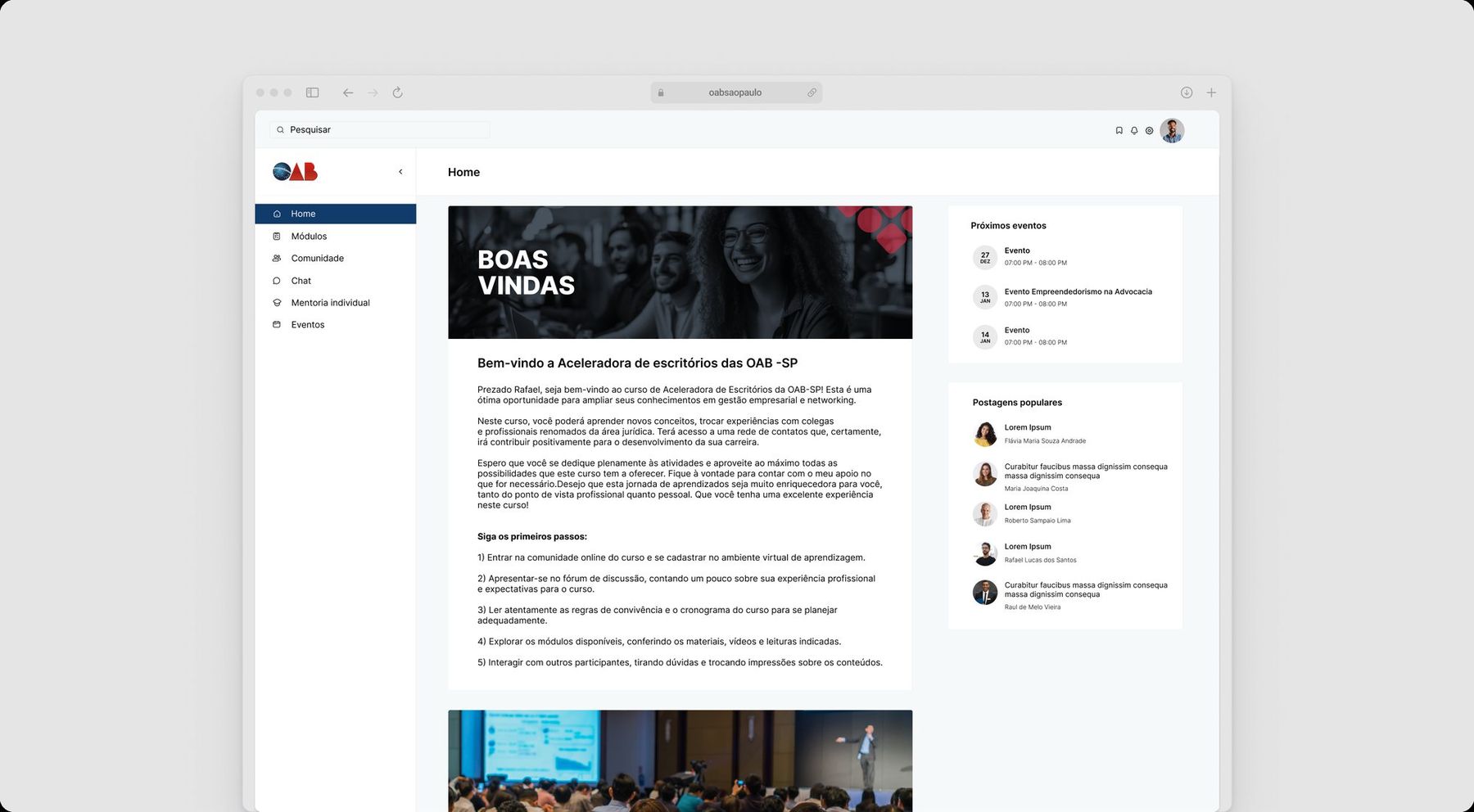Open post by Raul de Melo Vieira
Screen dimensions: 1474x812
[1070, 595]
